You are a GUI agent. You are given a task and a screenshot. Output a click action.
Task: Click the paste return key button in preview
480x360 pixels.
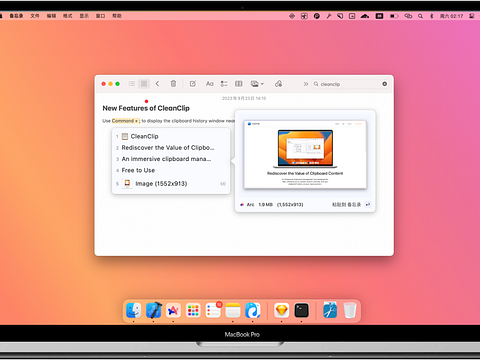click(x=368, y=205)
